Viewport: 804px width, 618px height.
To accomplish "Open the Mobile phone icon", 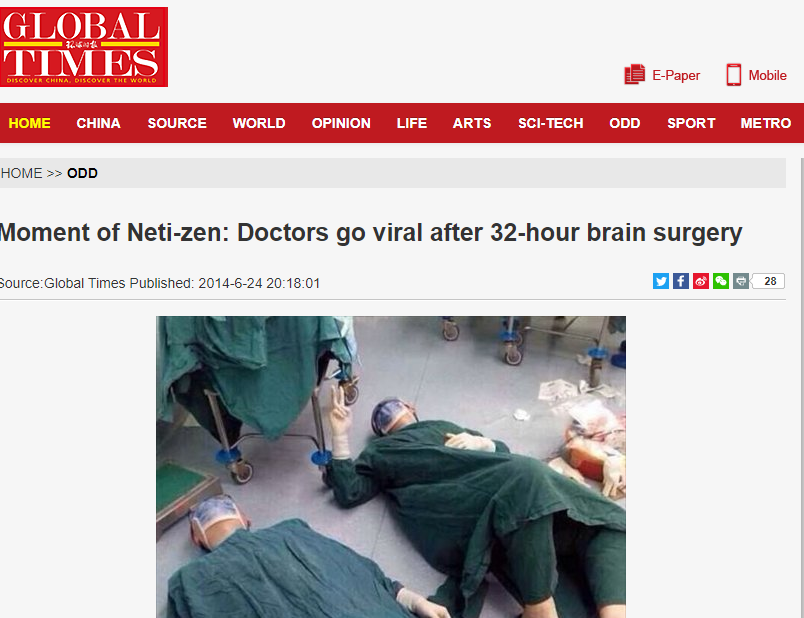I will tap(733, 75).
